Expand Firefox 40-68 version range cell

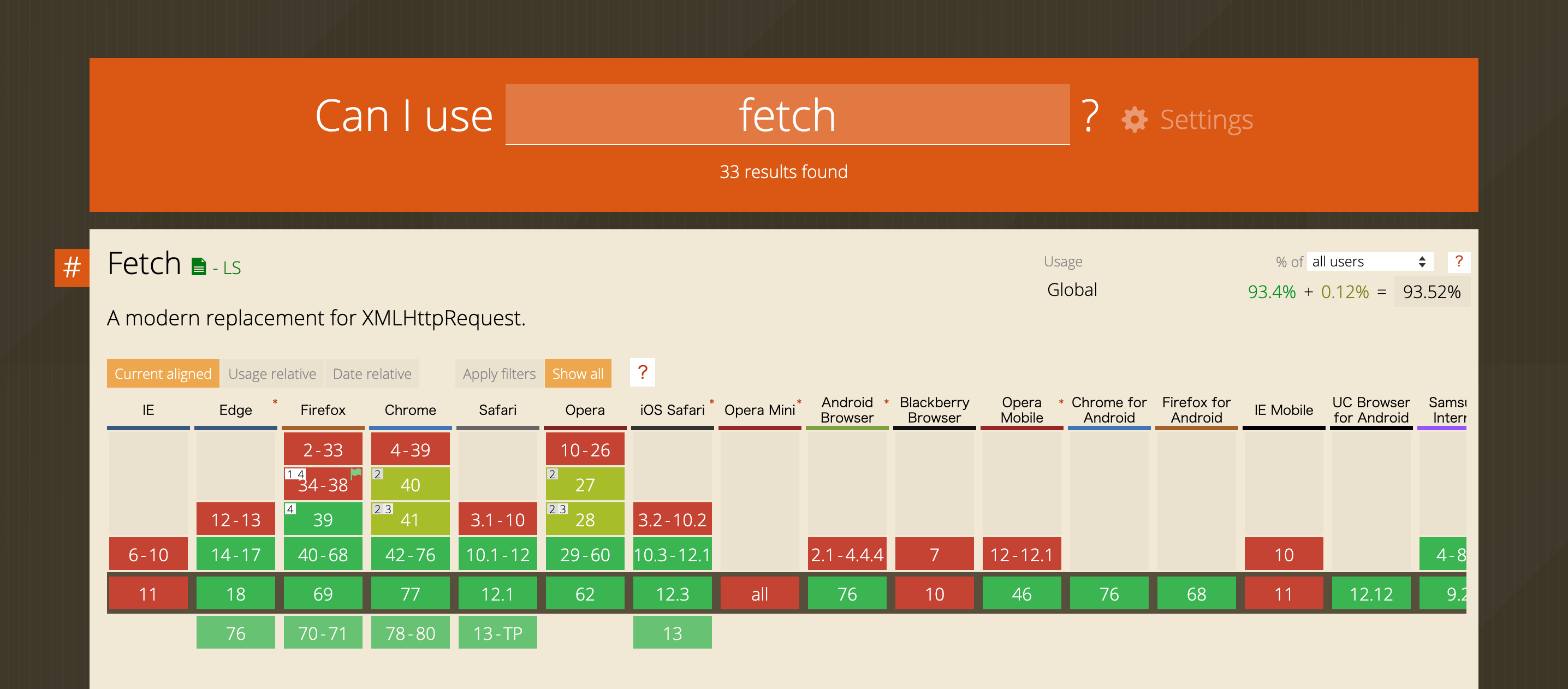pos(323,555)
